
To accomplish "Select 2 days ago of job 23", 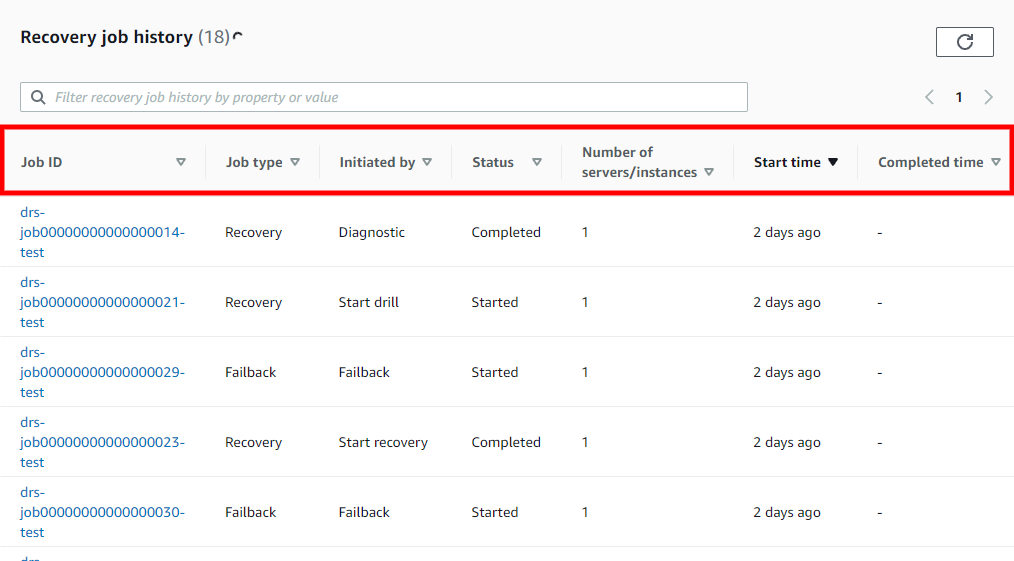I will click(786, 442).
